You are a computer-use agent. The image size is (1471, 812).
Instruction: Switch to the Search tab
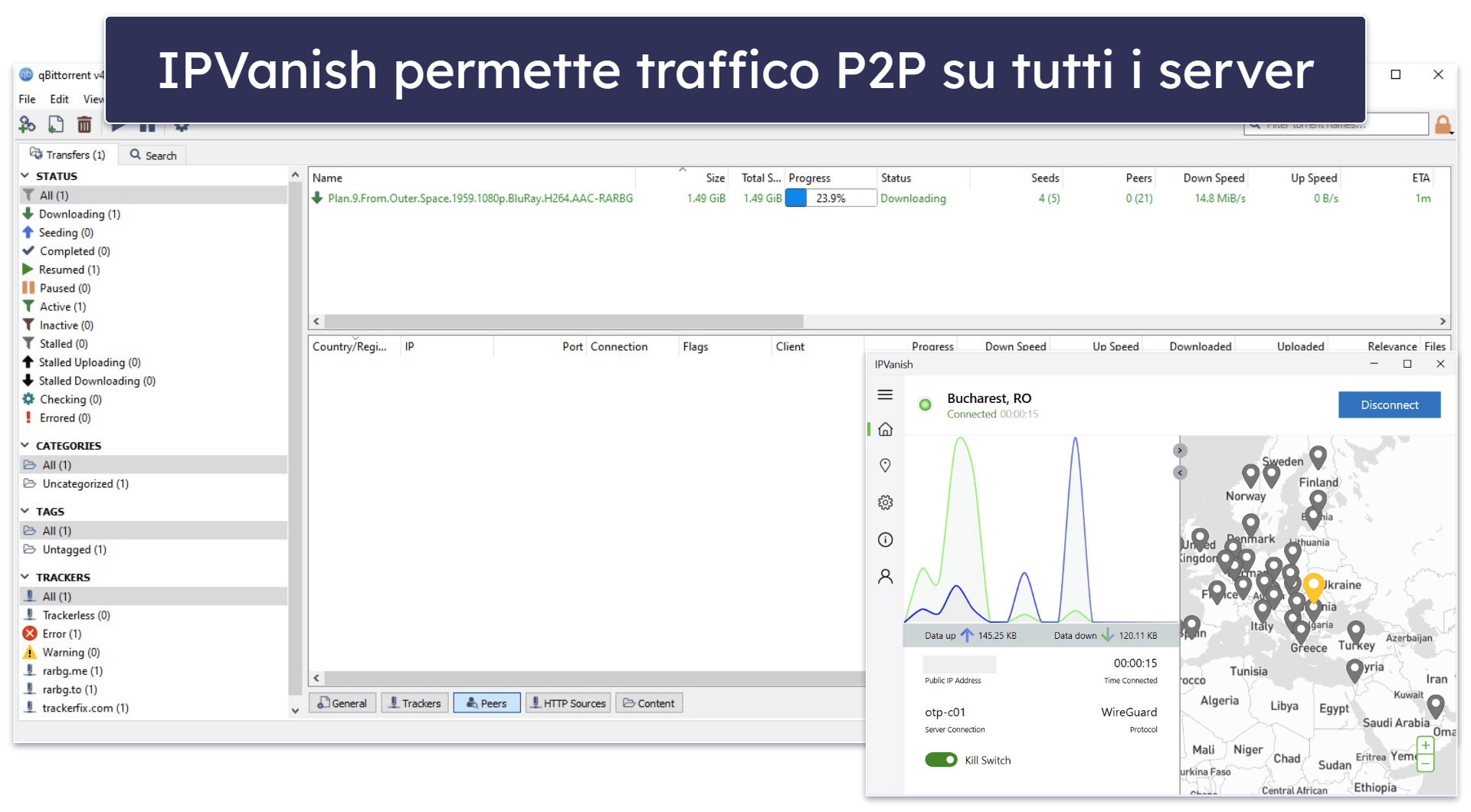point(153,155)
